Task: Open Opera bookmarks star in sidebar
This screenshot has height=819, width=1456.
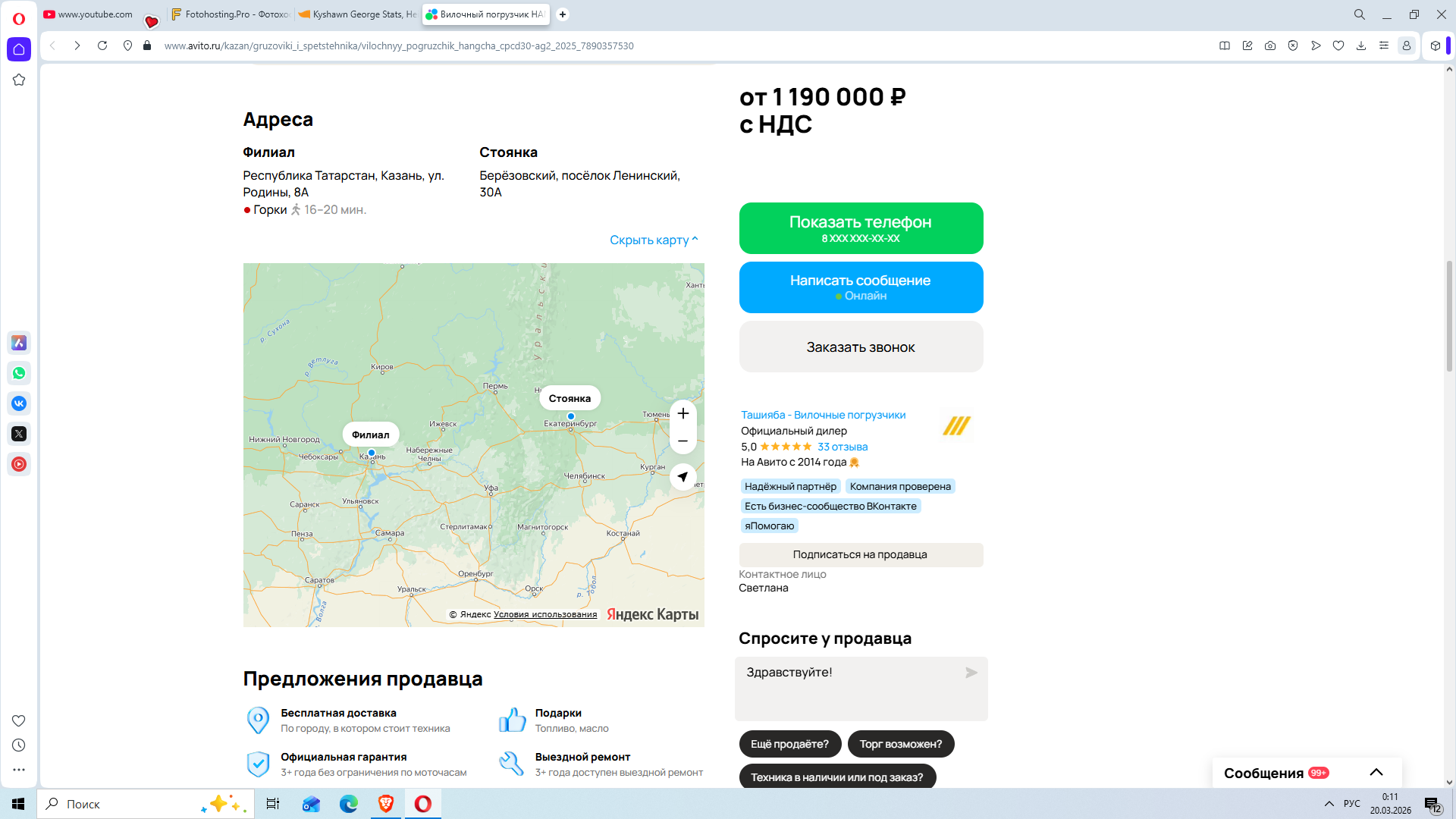Action: [x=19, y=80]
